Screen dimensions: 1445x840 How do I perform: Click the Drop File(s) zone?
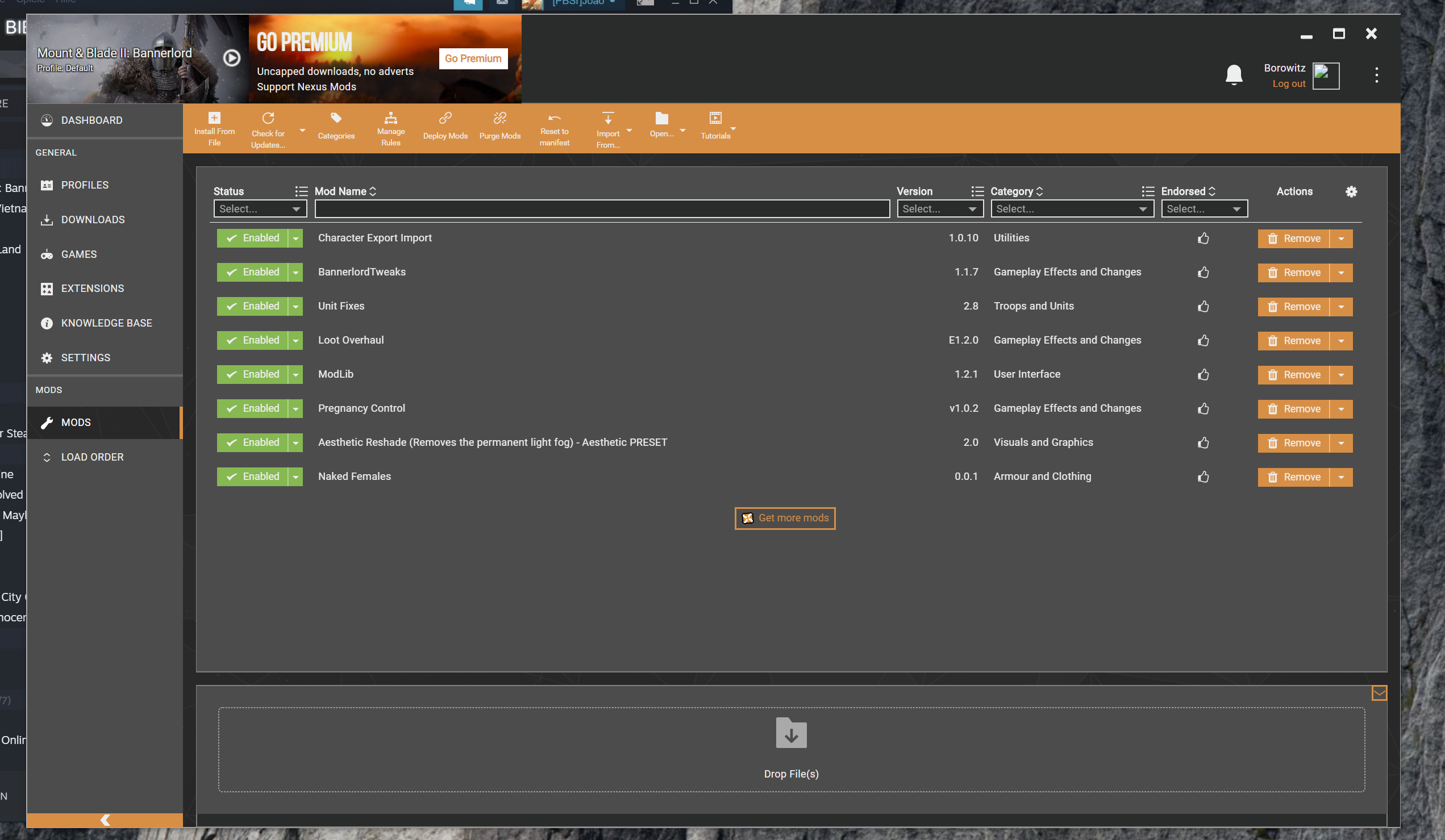pos(792,750)
